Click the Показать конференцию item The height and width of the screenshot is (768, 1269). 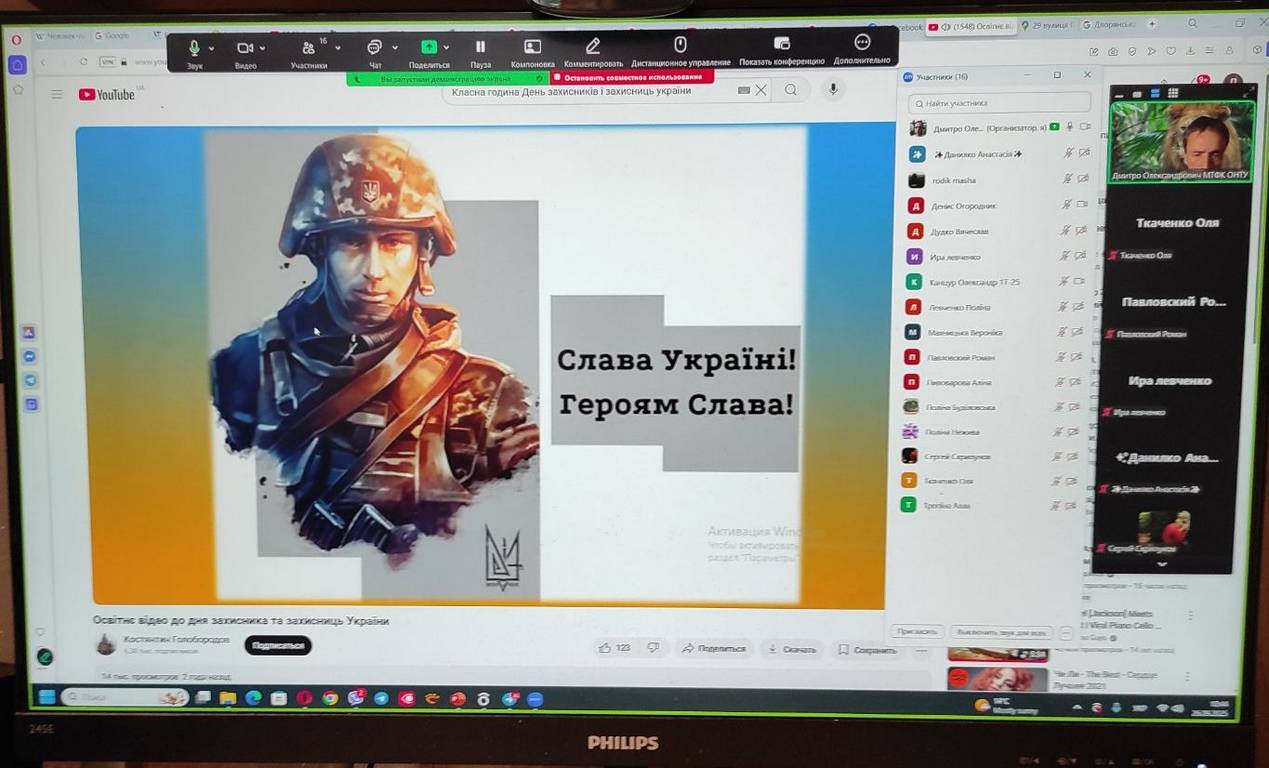782,45
